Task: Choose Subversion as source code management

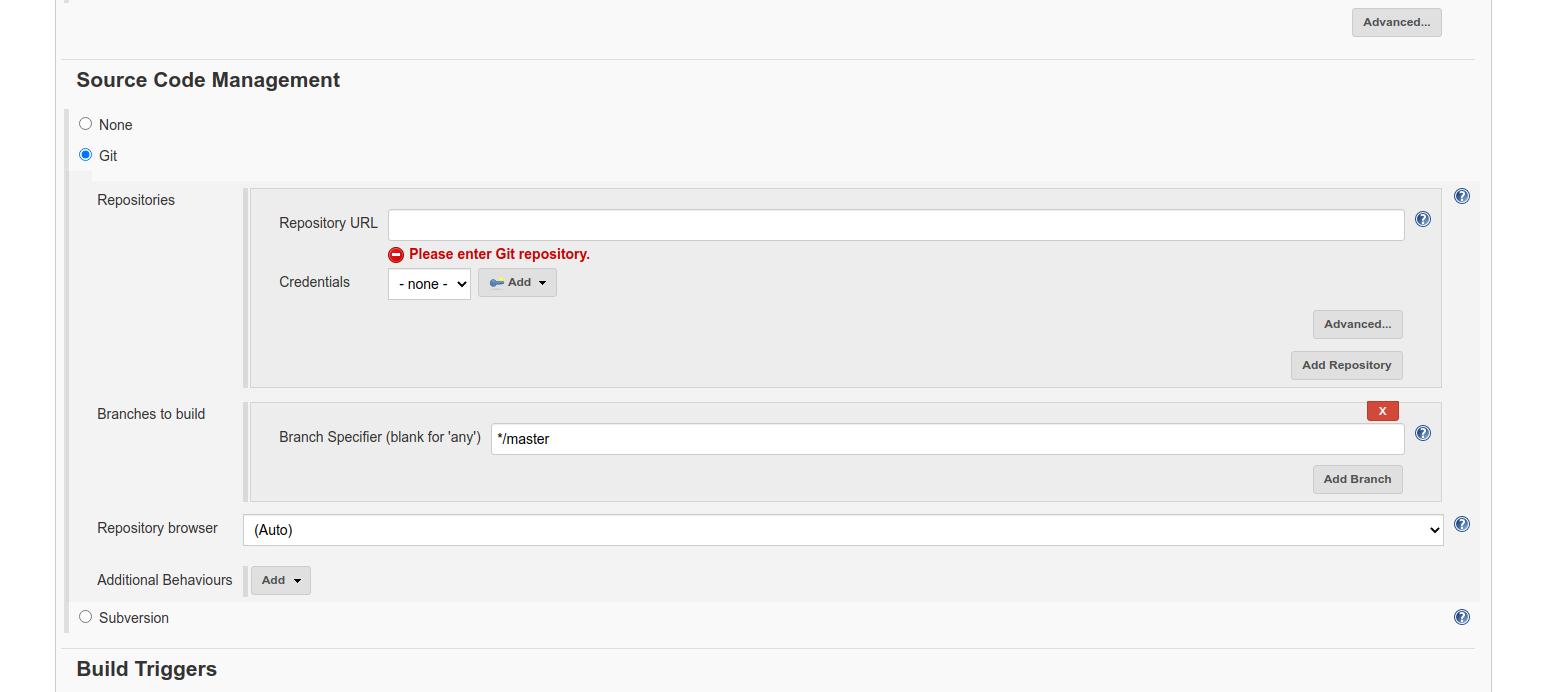Action: pyautogui.click(x=86, y=617)
